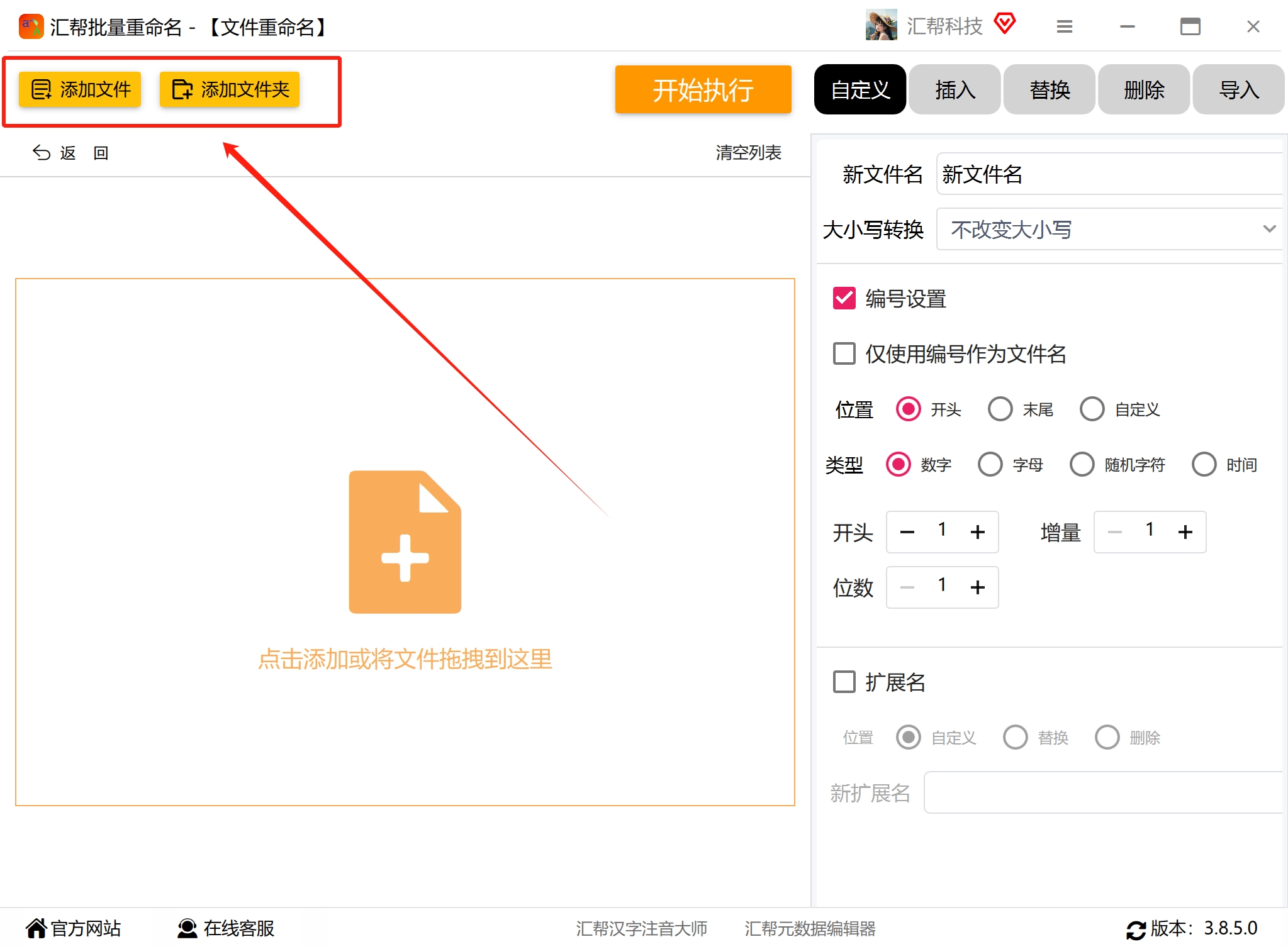
Task: Switch to the 自定义 tab
Action: pyautogui.click(x=860, y=89)
